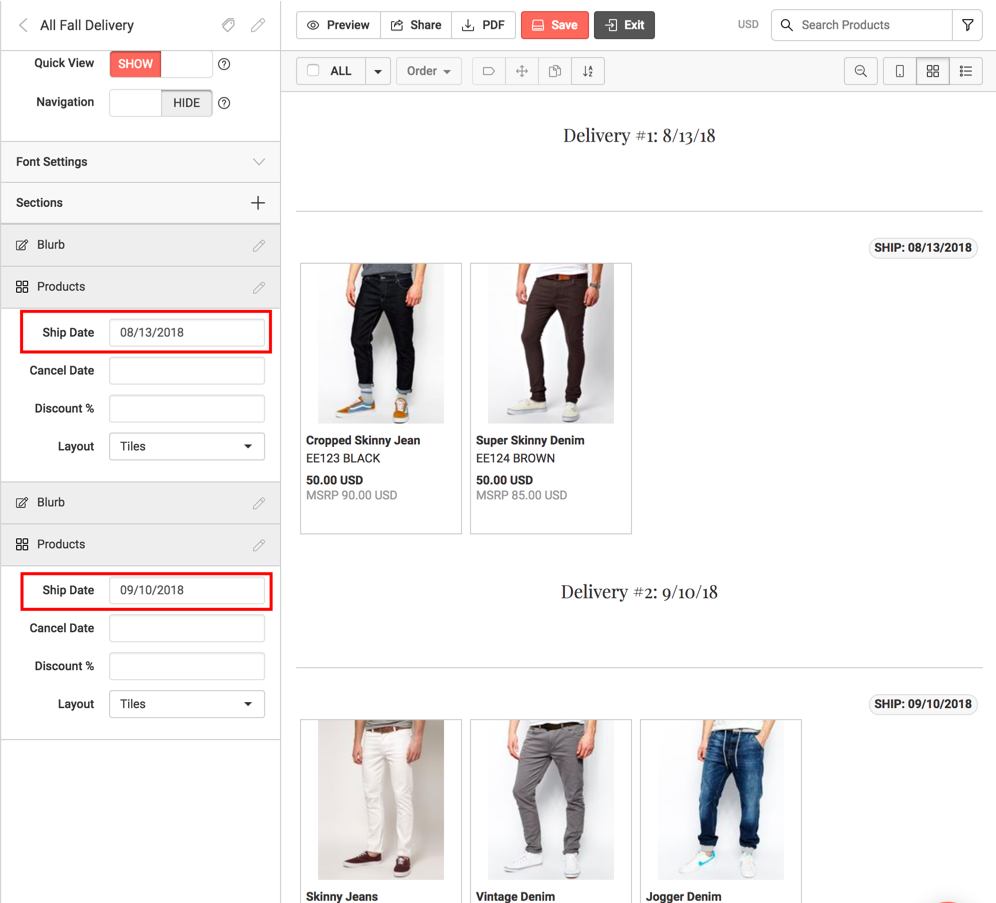Switch to grid tiles view

click(933, 71)
